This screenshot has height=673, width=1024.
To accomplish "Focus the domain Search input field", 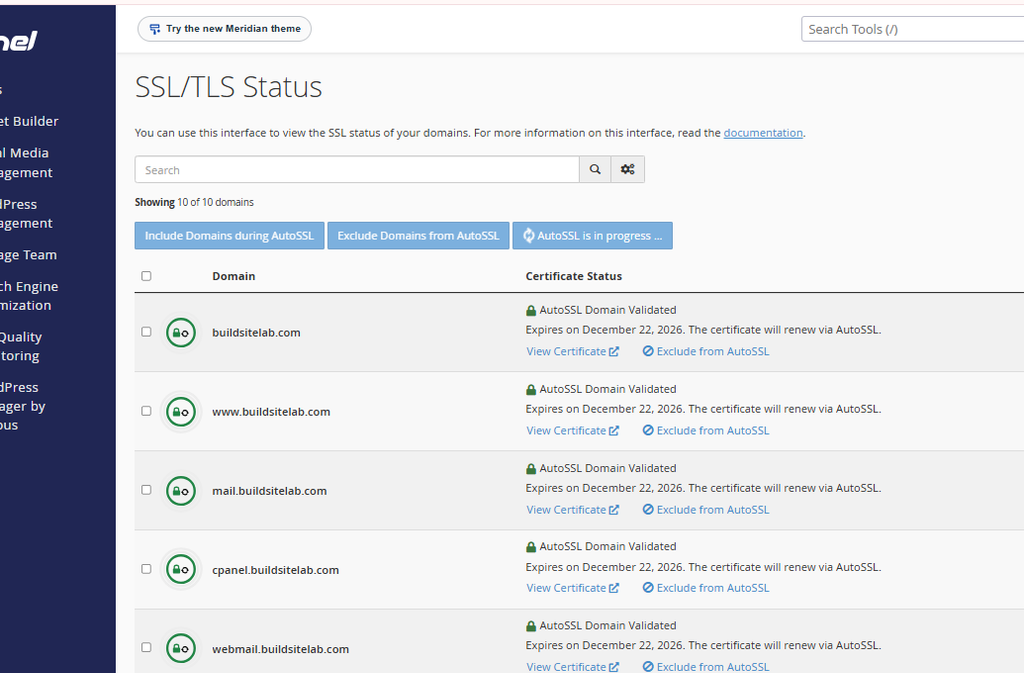I will click(357, 170).
